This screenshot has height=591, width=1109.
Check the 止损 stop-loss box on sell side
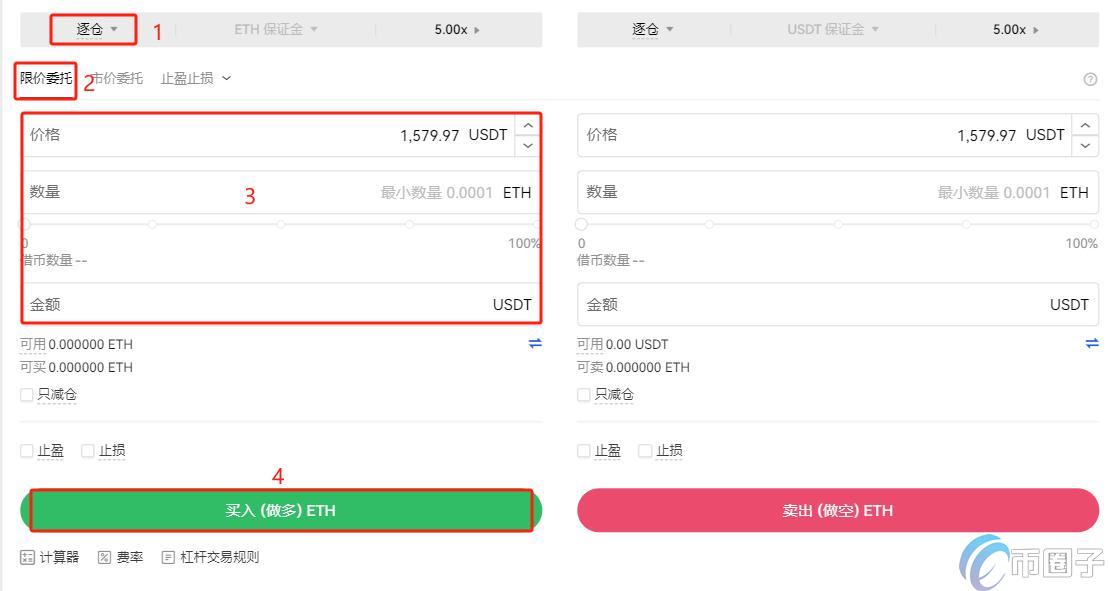(645, 450)
